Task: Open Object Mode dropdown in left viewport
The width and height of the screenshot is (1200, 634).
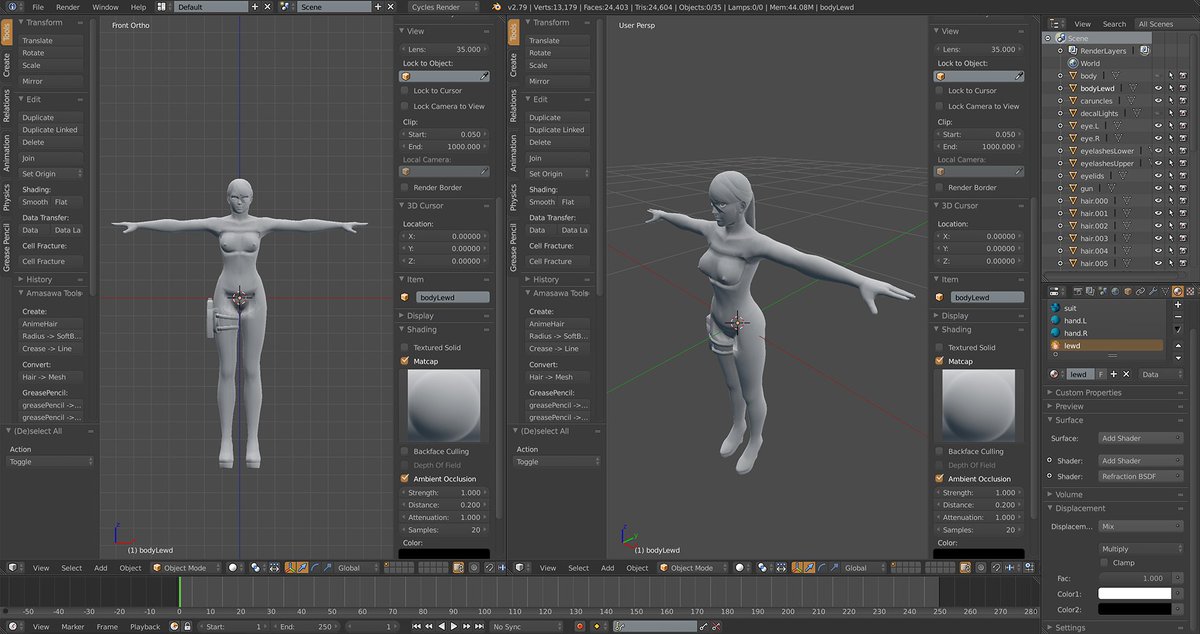Action: 184,568
